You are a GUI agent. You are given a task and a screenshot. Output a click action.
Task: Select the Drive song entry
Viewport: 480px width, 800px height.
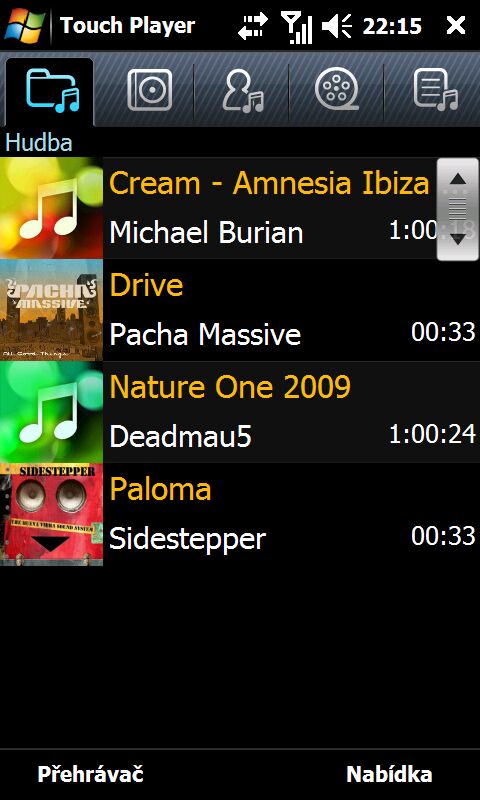coord(240,310)
